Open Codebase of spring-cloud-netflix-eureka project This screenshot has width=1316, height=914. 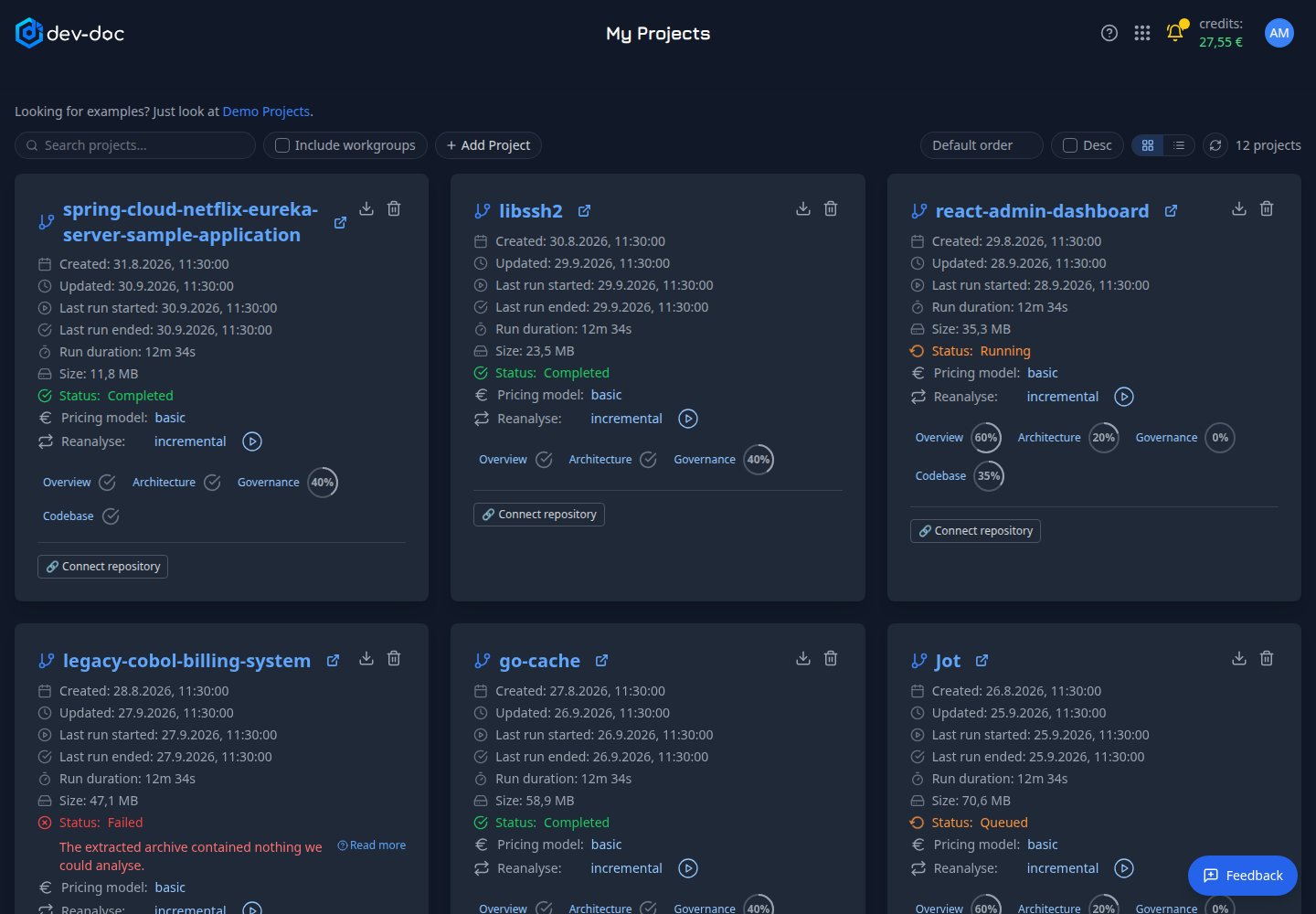pos(69,516)
